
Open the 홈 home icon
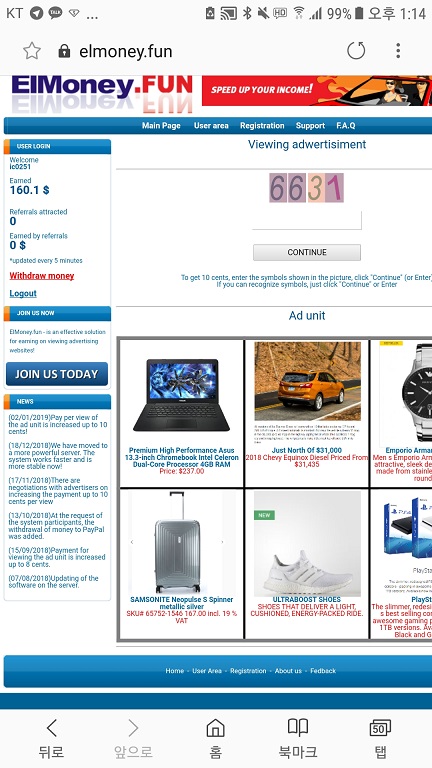tap(216, 728)
